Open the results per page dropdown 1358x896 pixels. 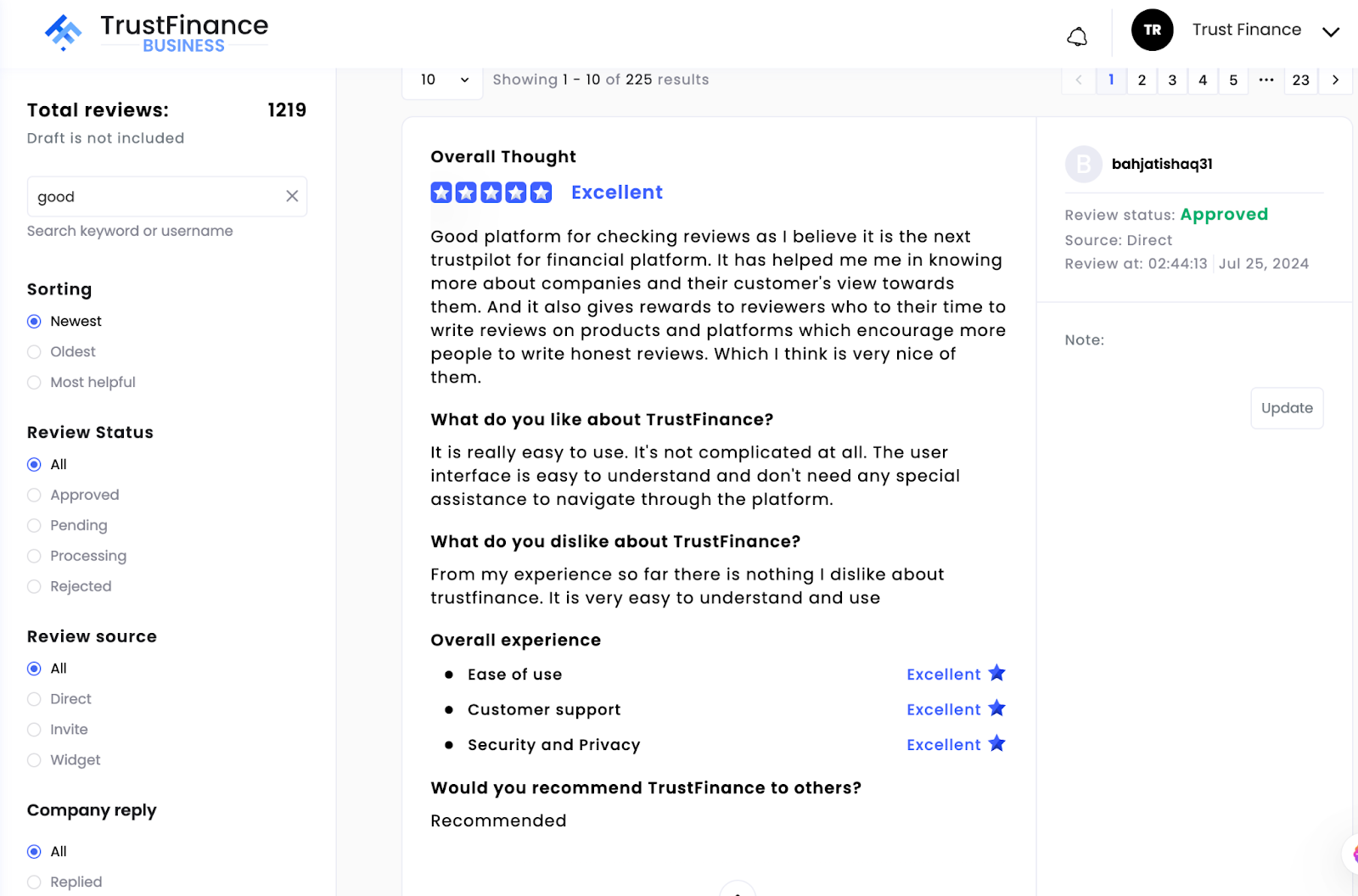pos(443,80)
